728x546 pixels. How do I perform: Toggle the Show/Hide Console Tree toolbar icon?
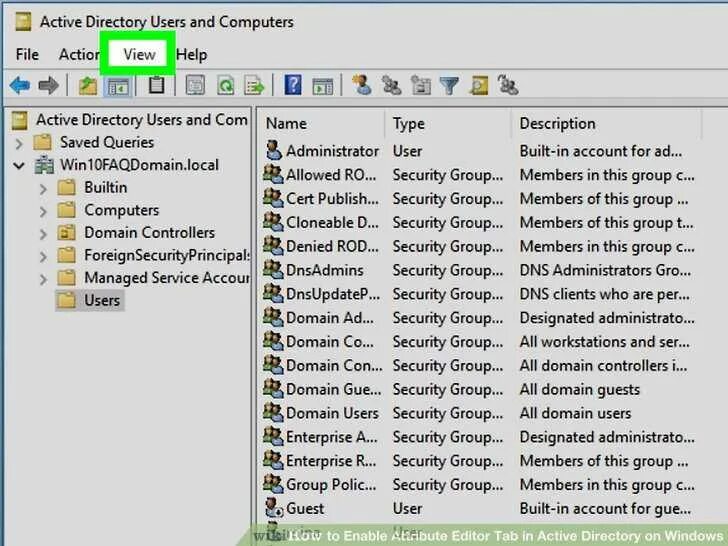pos(118,86)
